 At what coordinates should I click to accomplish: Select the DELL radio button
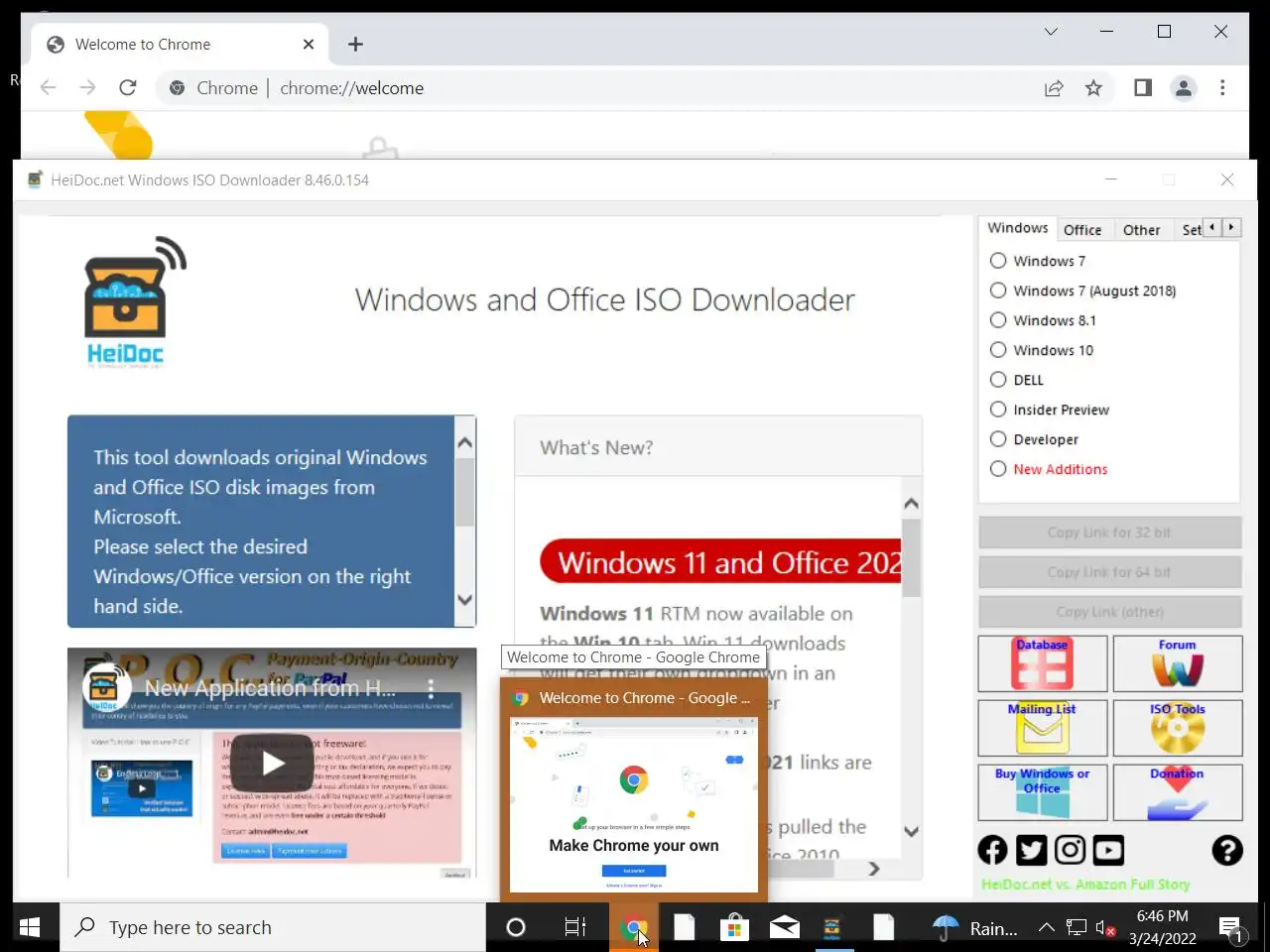[998, 380]
